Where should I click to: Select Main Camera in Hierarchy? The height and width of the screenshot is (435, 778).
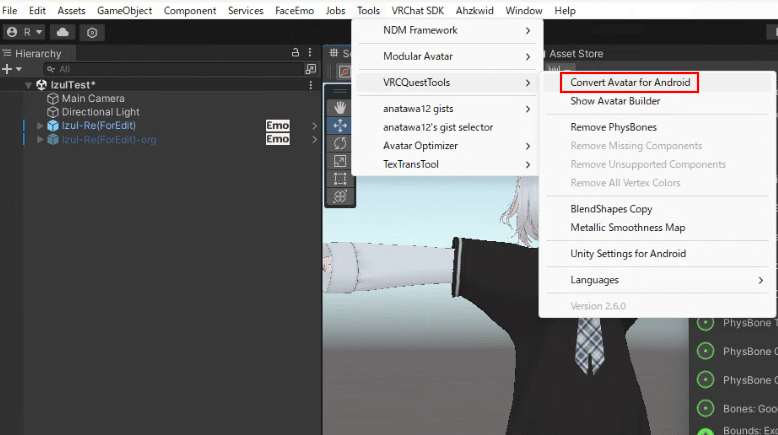click(x=93, y=99)
